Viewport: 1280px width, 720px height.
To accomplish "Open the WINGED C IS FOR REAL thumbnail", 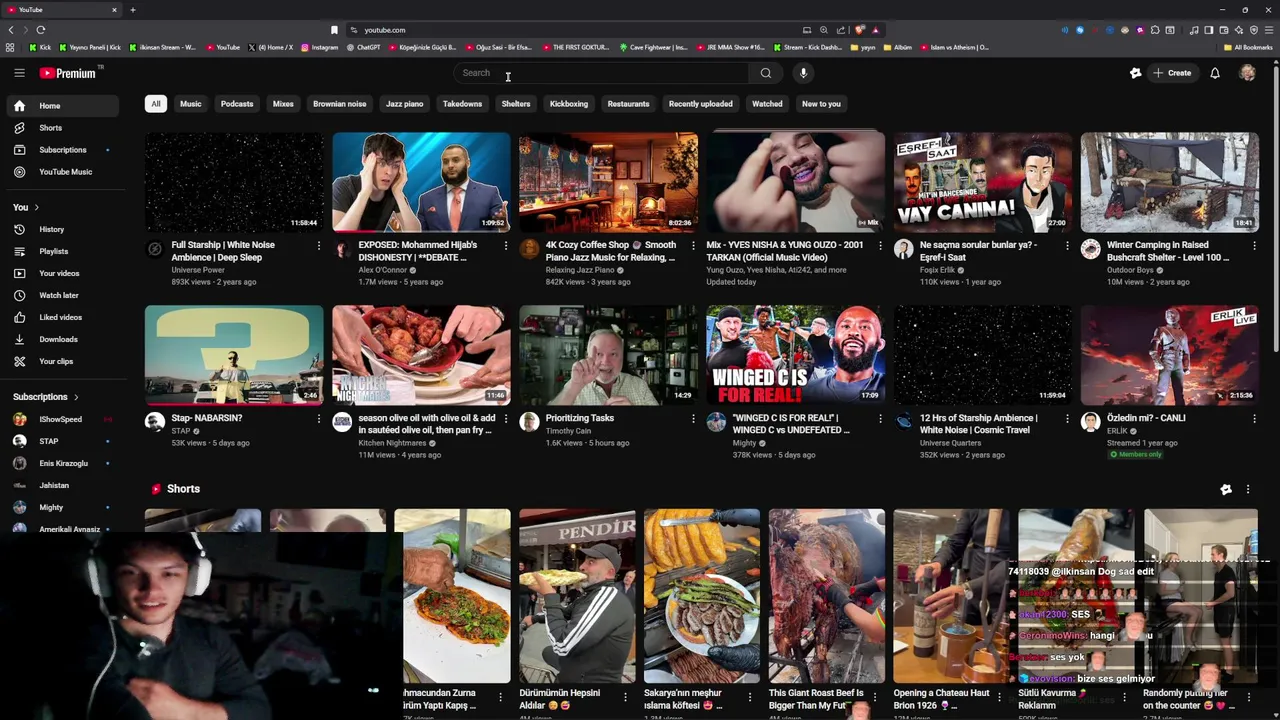I will (x=795, y=355).
